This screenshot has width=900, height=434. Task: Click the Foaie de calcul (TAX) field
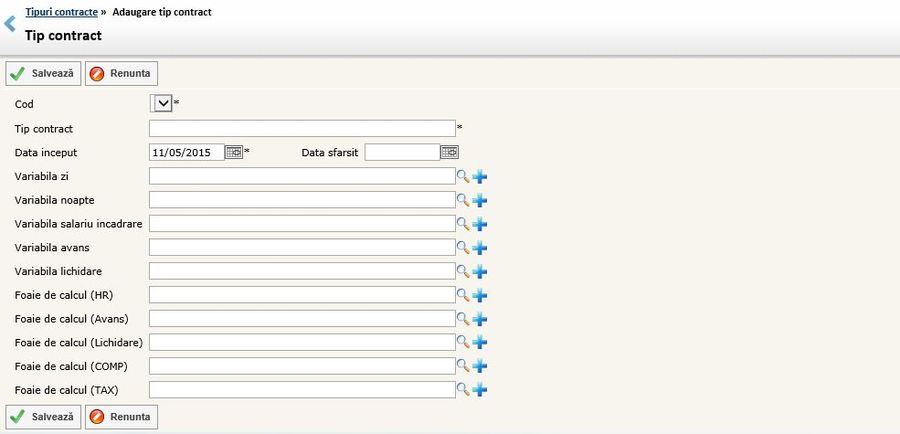[302, 389]
